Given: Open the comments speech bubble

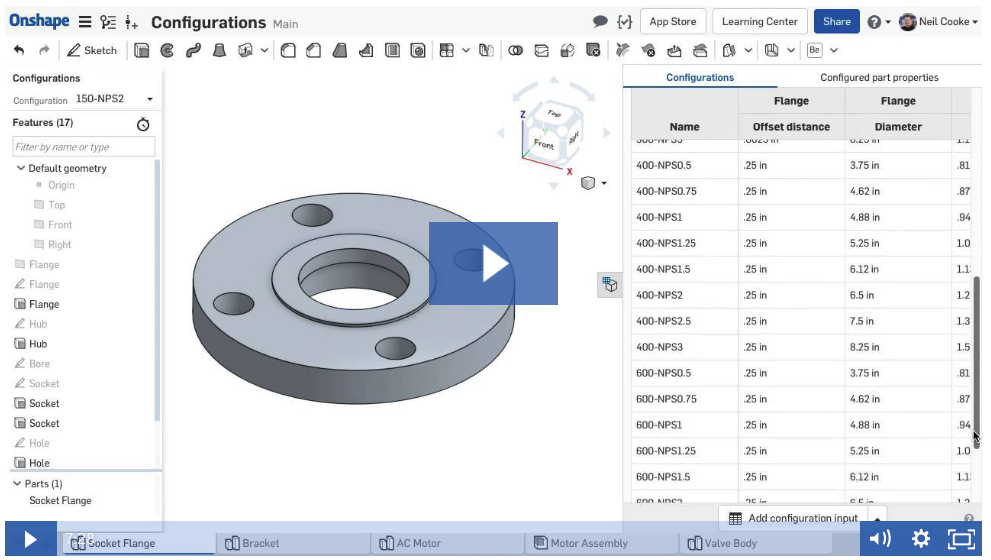Looking at the screenshot, I should [x=600, y=22].
